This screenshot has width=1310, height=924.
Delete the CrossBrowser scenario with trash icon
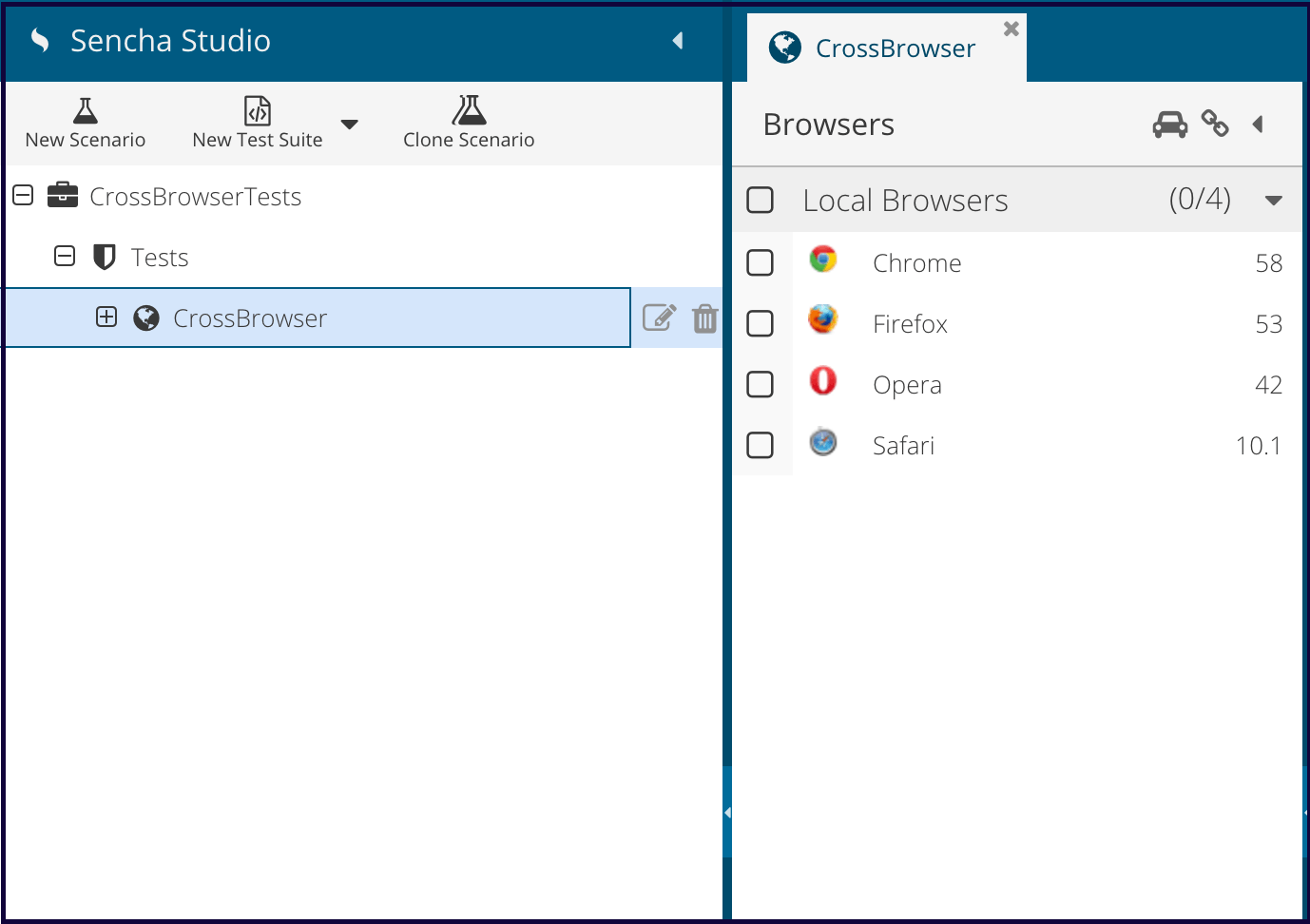click(x=704, y=318)
